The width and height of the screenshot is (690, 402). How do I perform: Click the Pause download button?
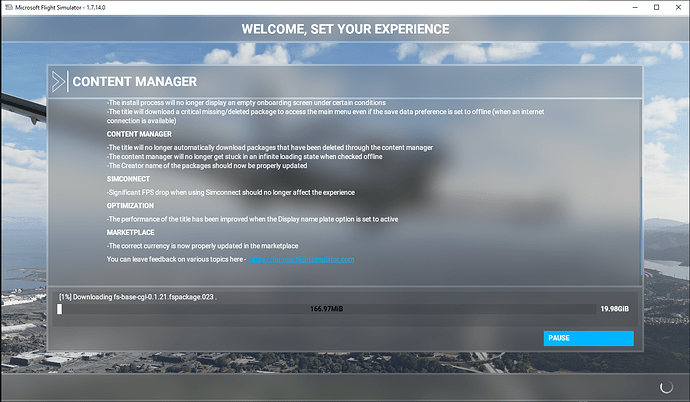coord(588,338)
